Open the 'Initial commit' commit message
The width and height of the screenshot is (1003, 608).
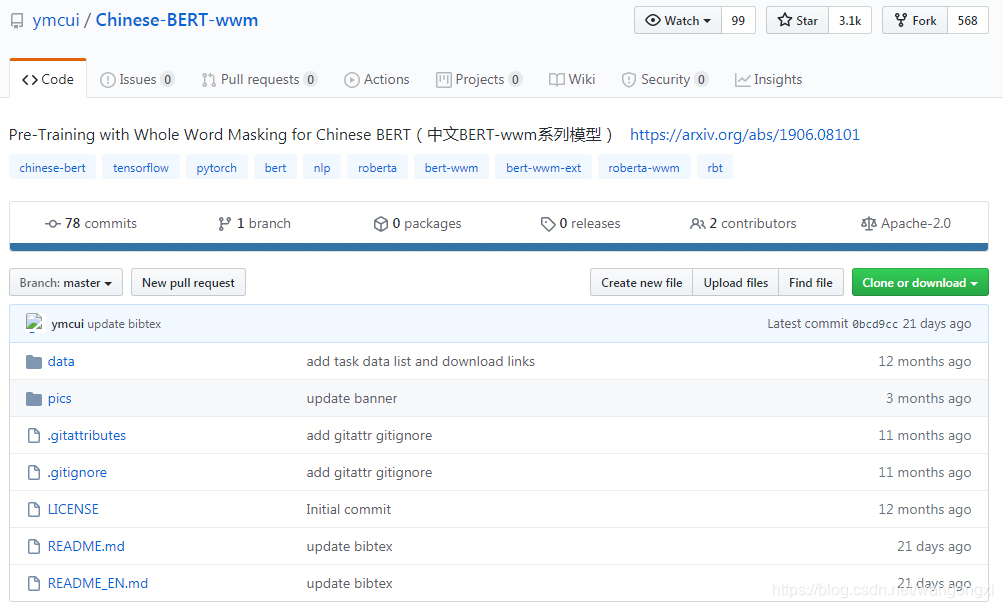tap(348, 509)
